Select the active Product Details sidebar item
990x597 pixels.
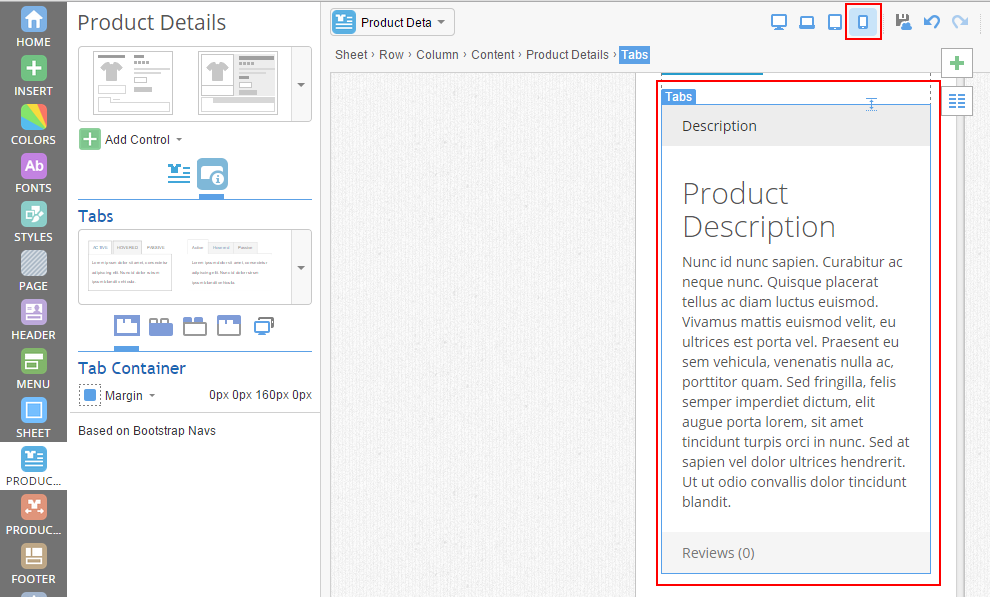pyautogui.click(x=33, y=466)
